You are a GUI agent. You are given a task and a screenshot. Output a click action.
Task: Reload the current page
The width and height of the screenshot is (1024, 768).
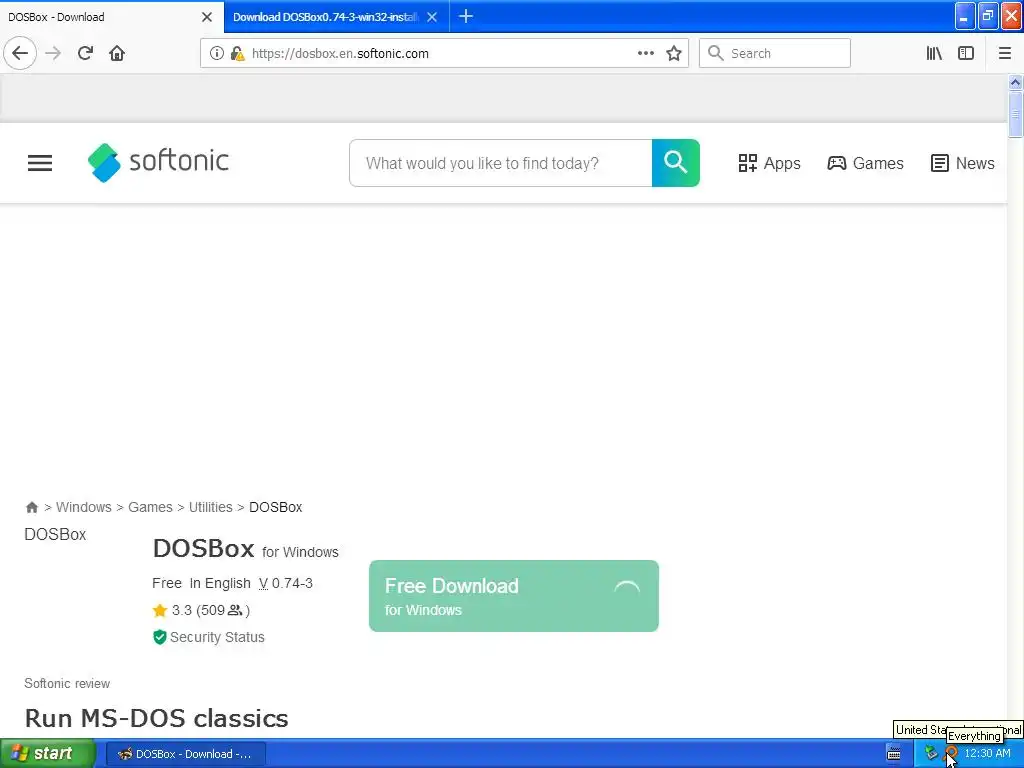tap(85, 53)
